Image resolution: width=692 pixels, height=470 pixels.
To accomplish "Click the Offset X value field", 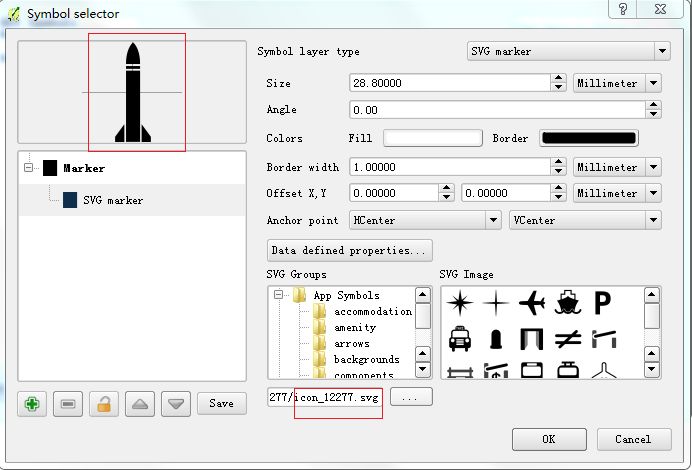I will [x=394, y=193].
